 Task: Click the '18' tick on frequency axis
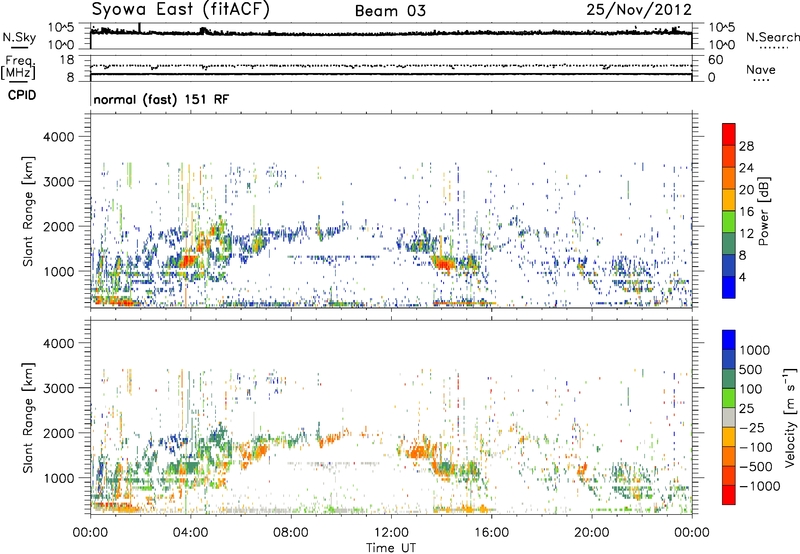click(x=67, y=60)
